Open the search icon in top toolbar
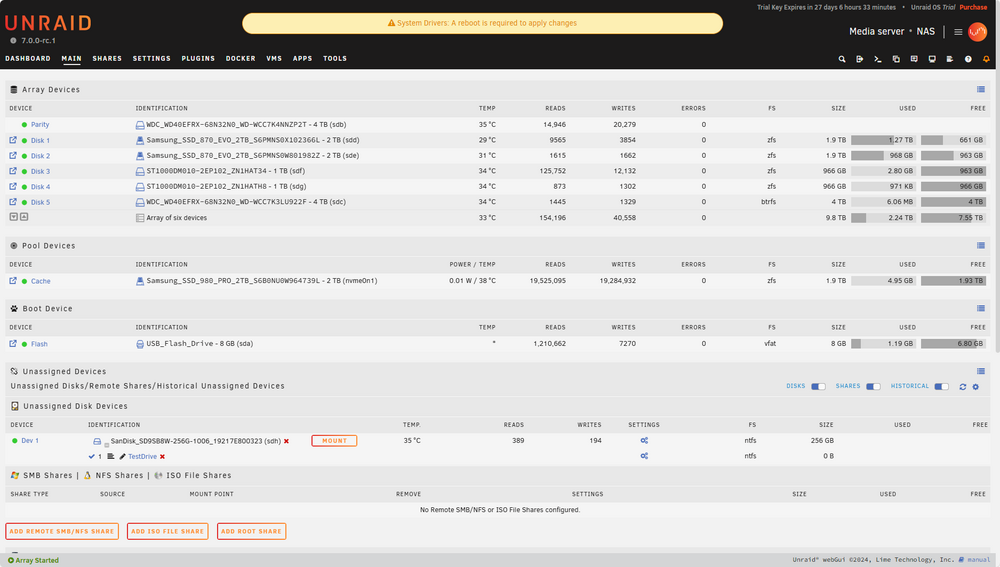This screenshot has width=1000, height=567. [842, 59]
